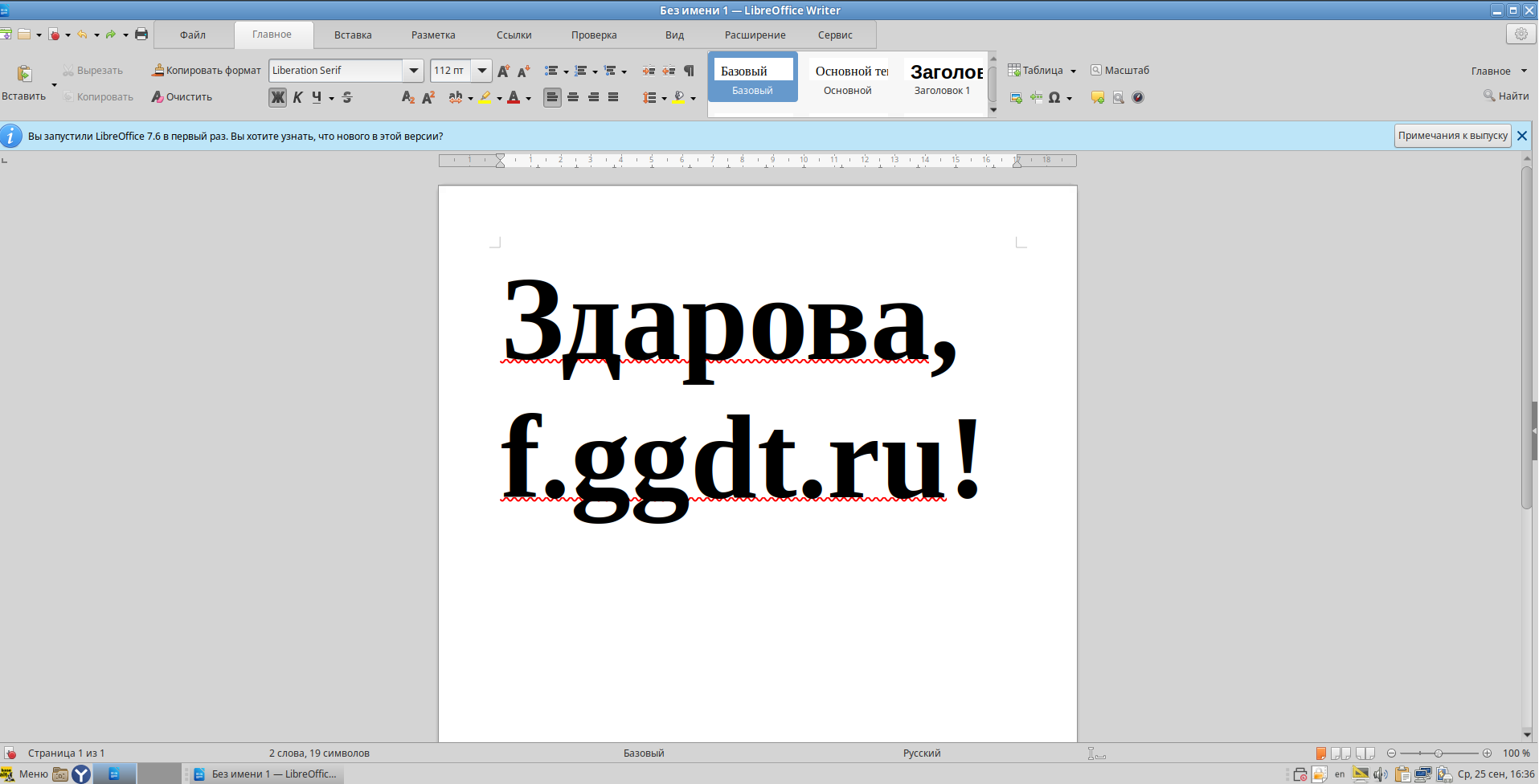The width and height of the screenshot is (1539, 784).
Task: Switch to the Вид tab
Action: 674,35
